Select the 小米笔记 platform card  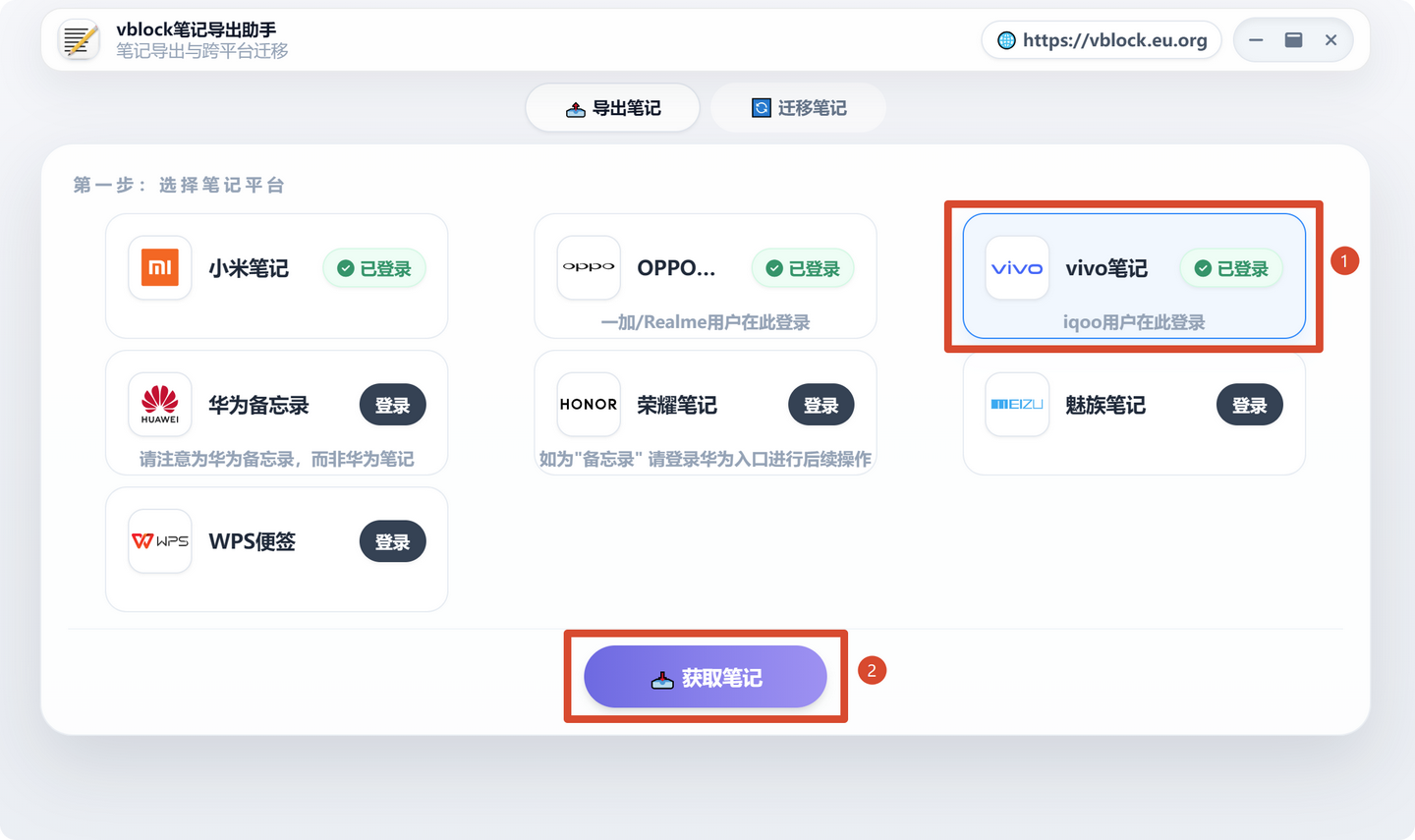tap(277, 276)
